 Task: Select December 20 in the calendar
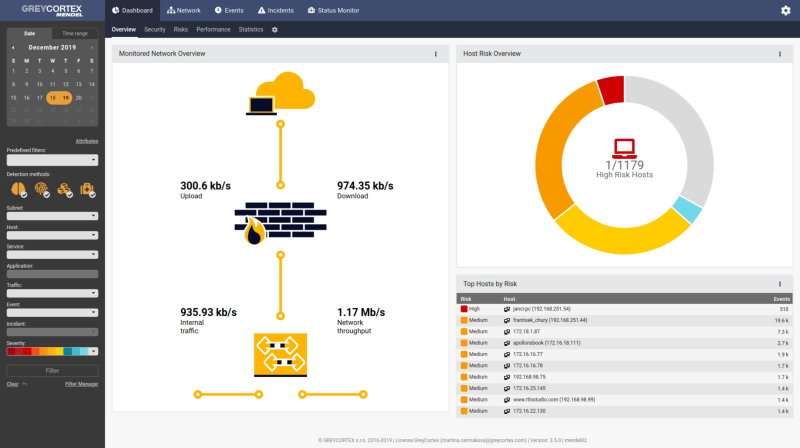[x=79, y=98]
